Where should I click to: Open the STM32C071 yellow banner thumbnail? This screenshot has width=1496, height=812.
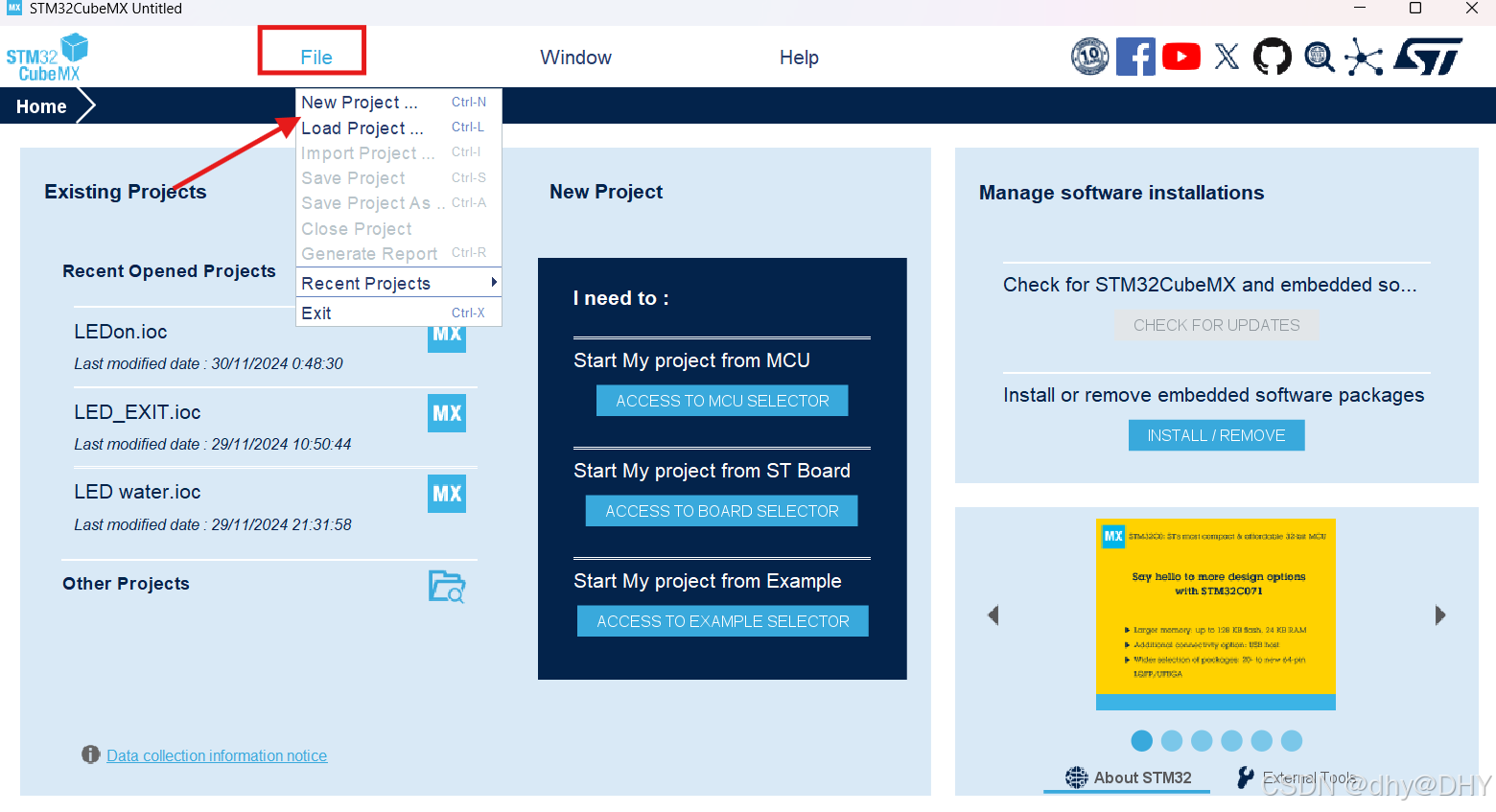1216,614
